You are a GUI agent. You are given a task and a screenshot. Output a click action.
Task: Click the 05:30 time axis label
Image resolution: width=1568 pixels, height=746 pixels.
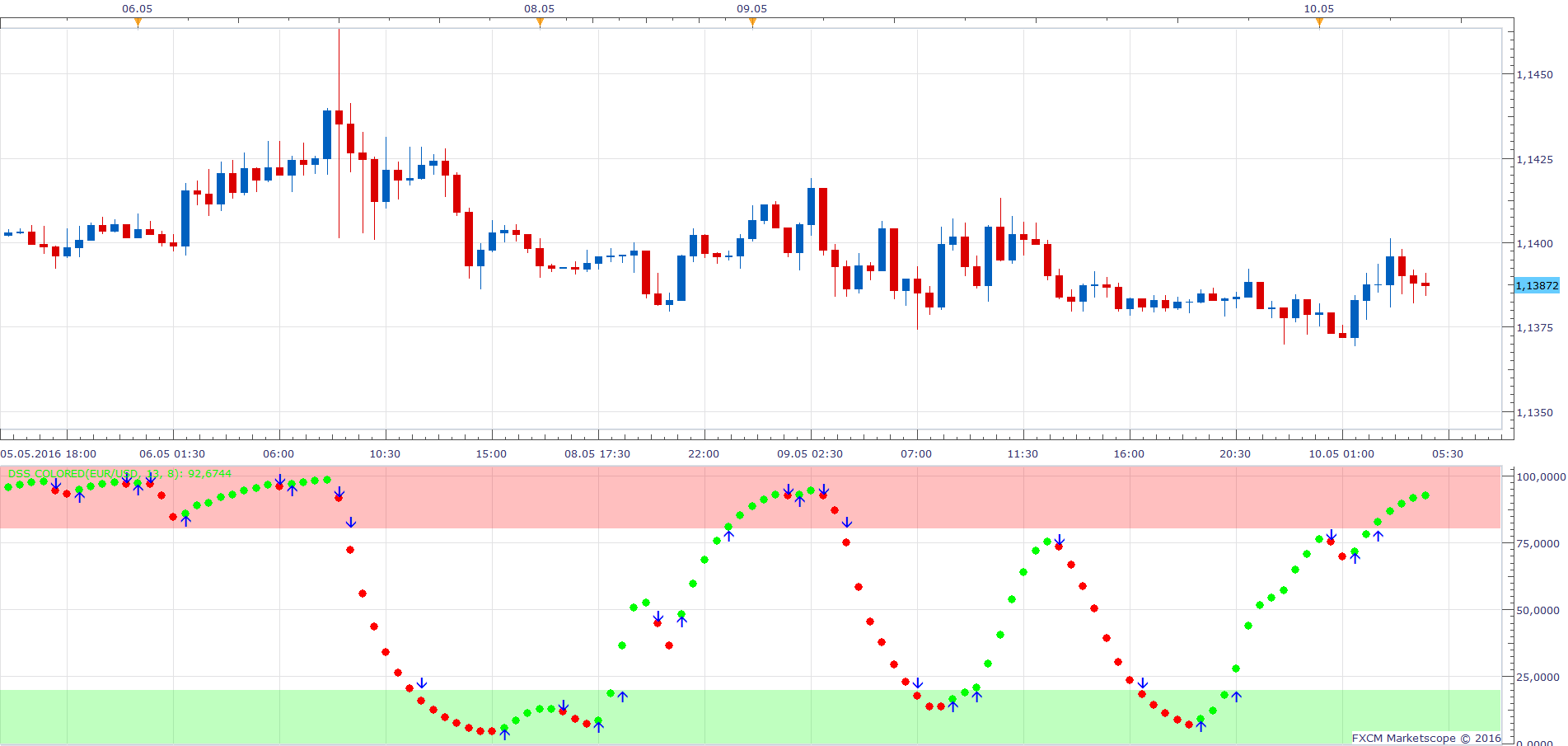[x=1448, y=454]
